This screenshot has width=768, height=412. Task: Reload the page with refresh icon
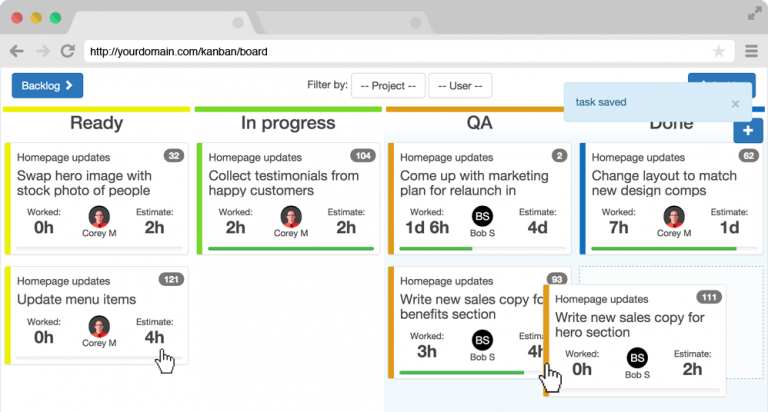[x=67, y=51]
